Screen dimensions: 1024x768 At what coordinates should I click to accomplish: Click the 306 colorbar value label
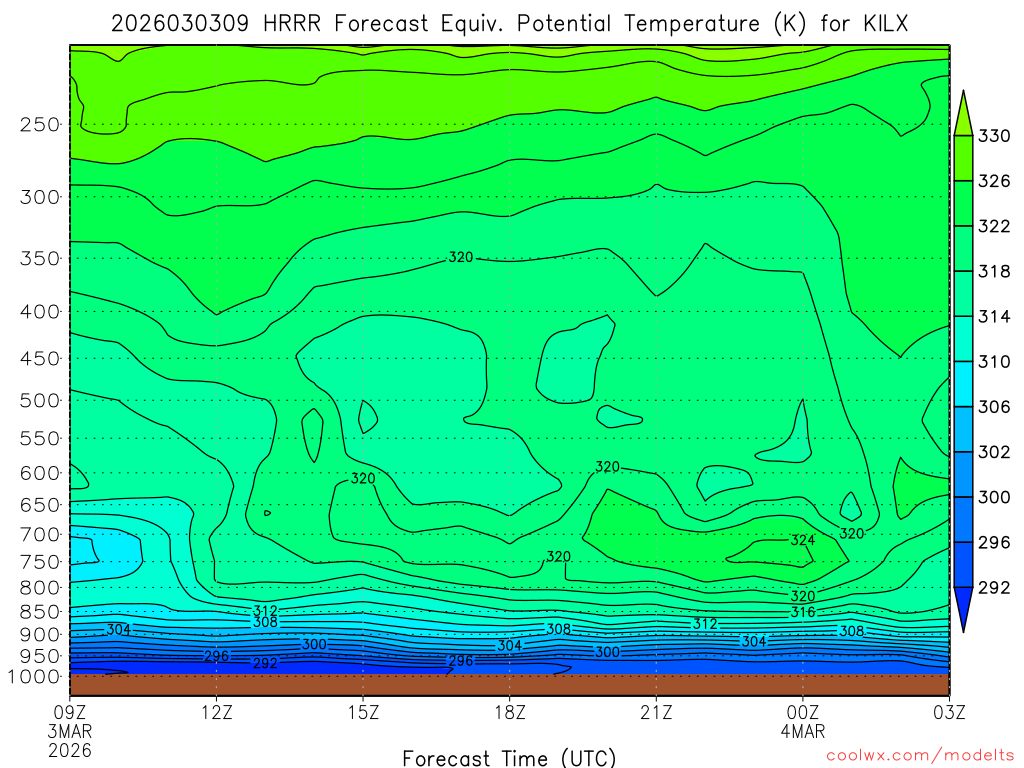coord(994,406)
